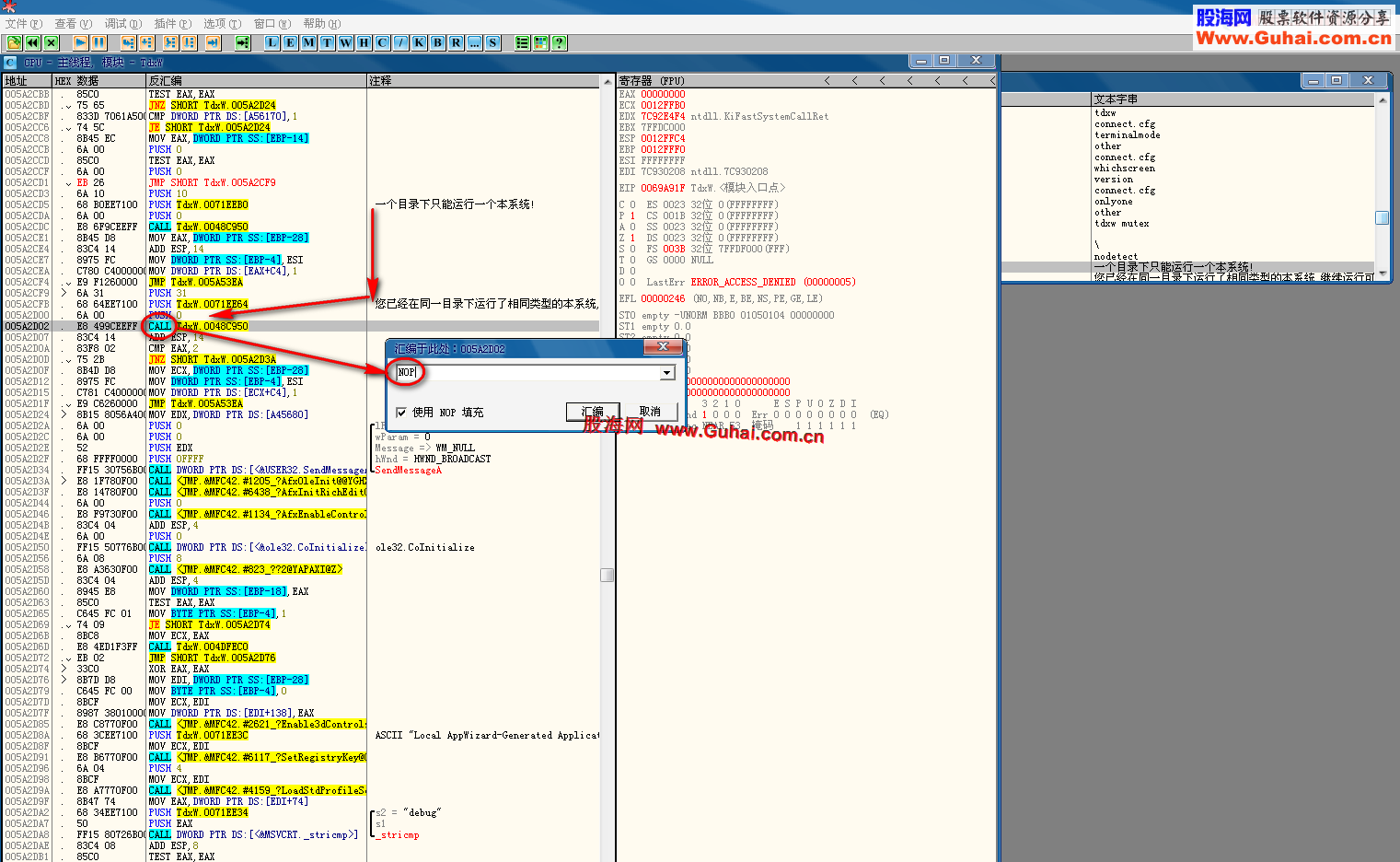Close the 汇编于此处 dialog
The image size is (1400, 862).
[x=662, y=347]
